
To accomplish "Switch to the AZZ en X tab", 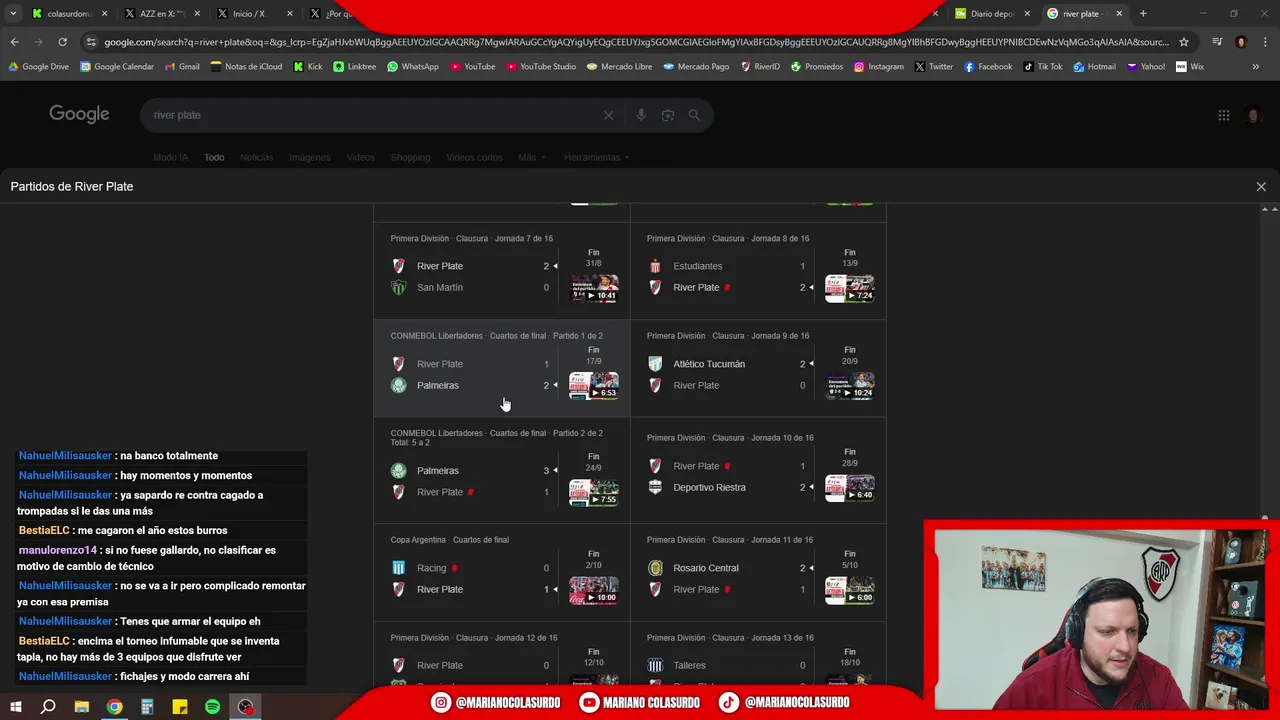I will (161, 14).
